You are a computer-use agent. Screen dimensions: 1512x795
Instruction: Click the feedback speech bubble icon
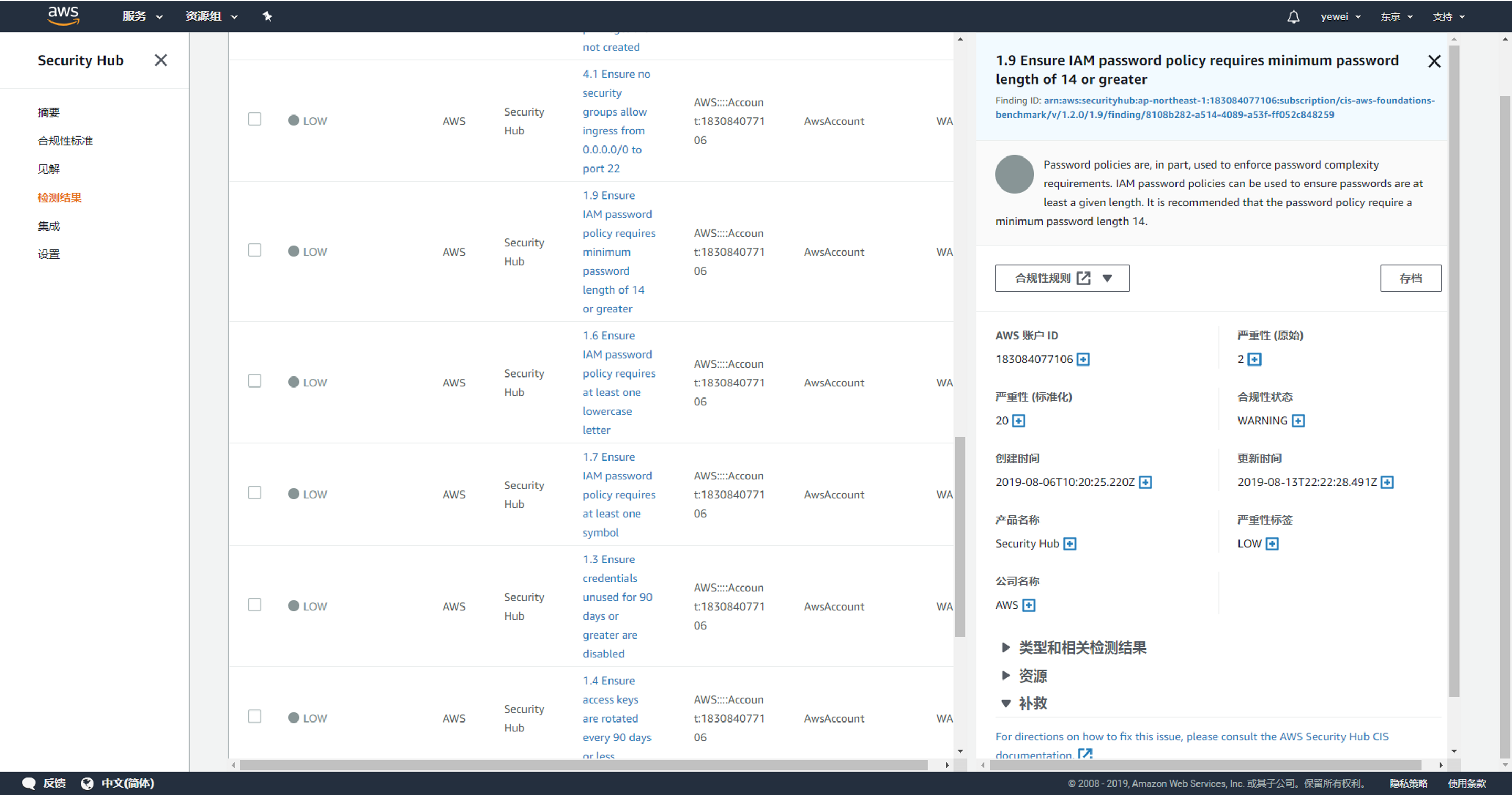pos(28,783)
